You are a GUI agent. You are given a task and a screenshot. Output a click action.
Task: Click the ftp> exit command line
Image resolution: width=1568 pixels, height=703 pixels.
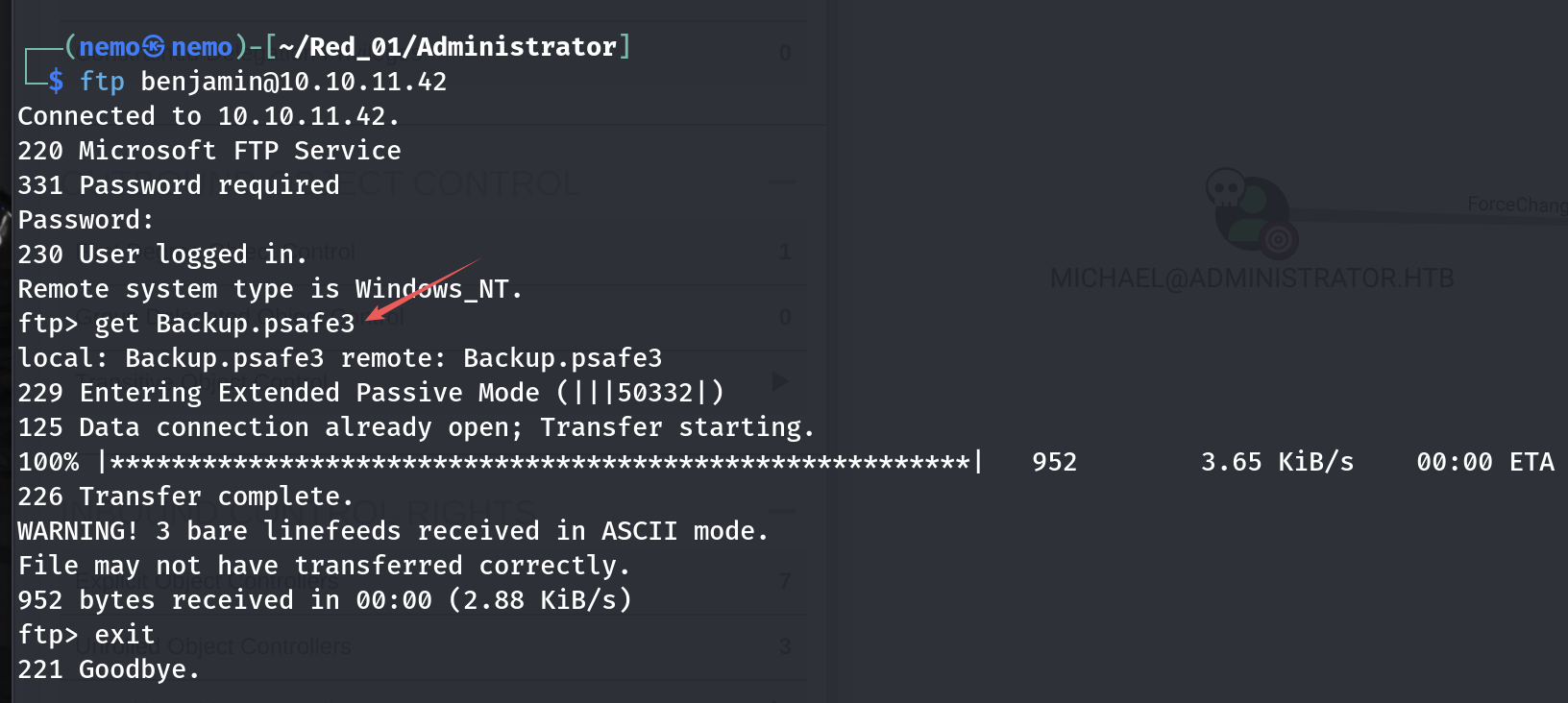[x=86, y=635]
